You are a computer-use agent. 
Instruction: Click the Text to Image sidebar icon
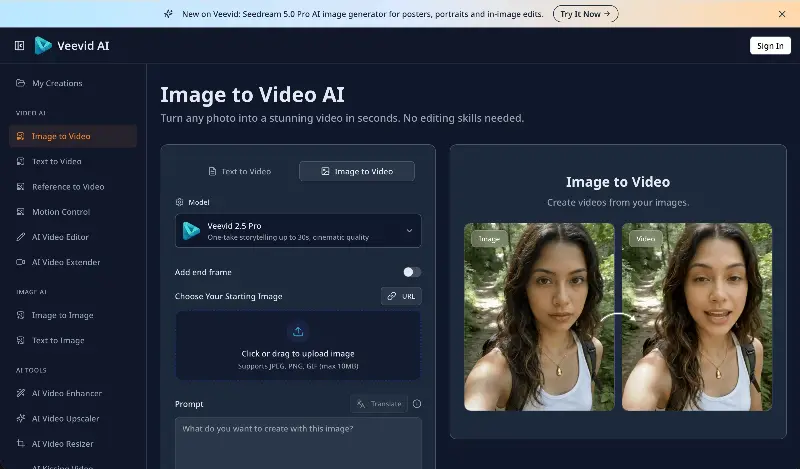20,340
